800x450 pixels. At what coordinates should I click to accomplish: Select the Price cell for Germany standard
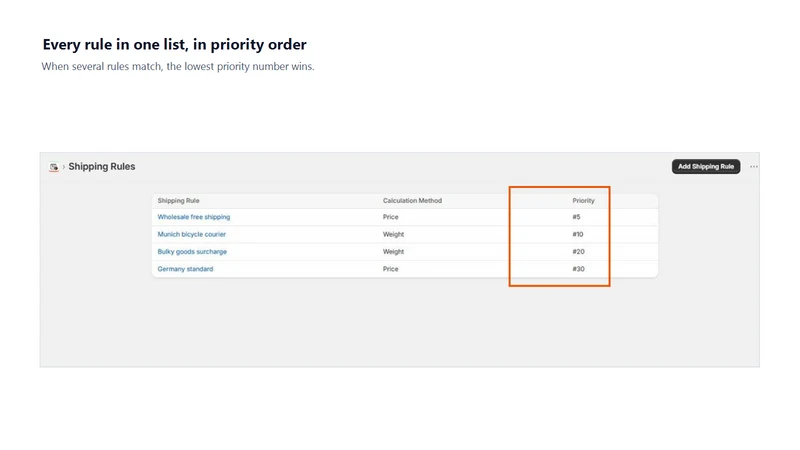pyautogui.click(x=391, y=269)
